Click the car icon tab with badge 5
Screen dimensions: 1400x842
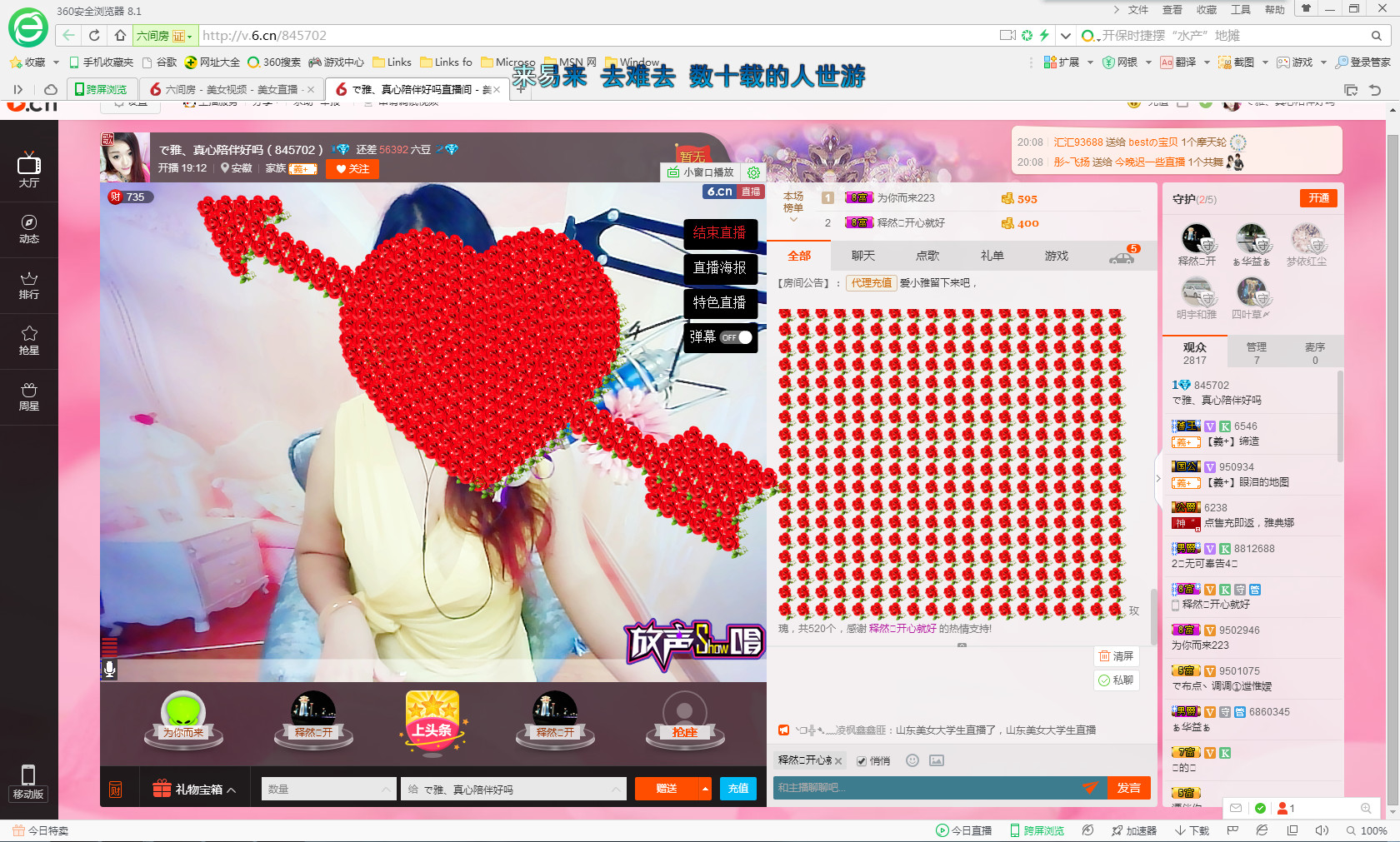click(1123, 256)
